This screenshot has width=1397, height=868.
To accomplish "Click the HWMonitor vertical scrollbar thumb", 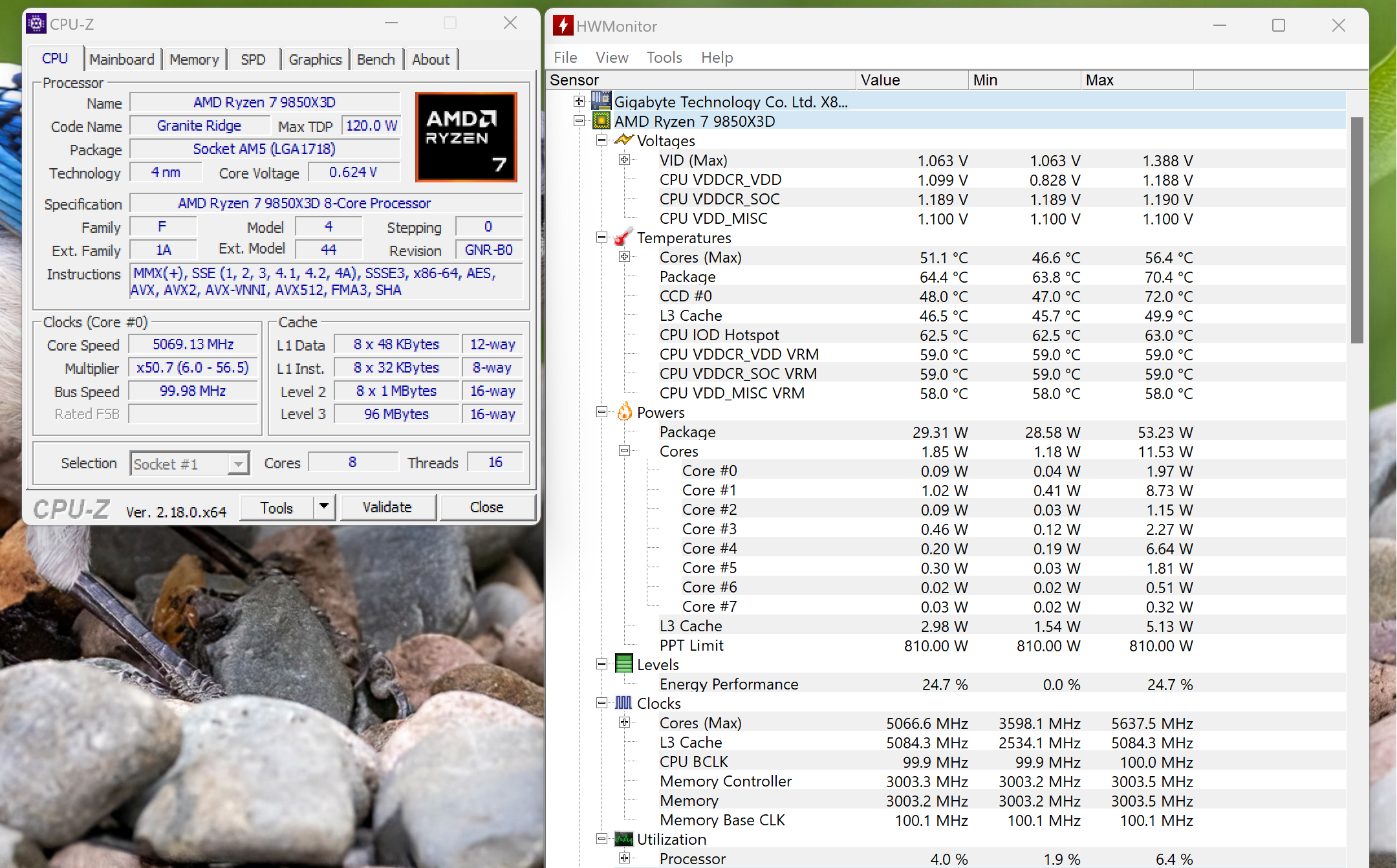I will pyautogui.click(x=1357, y=230).
